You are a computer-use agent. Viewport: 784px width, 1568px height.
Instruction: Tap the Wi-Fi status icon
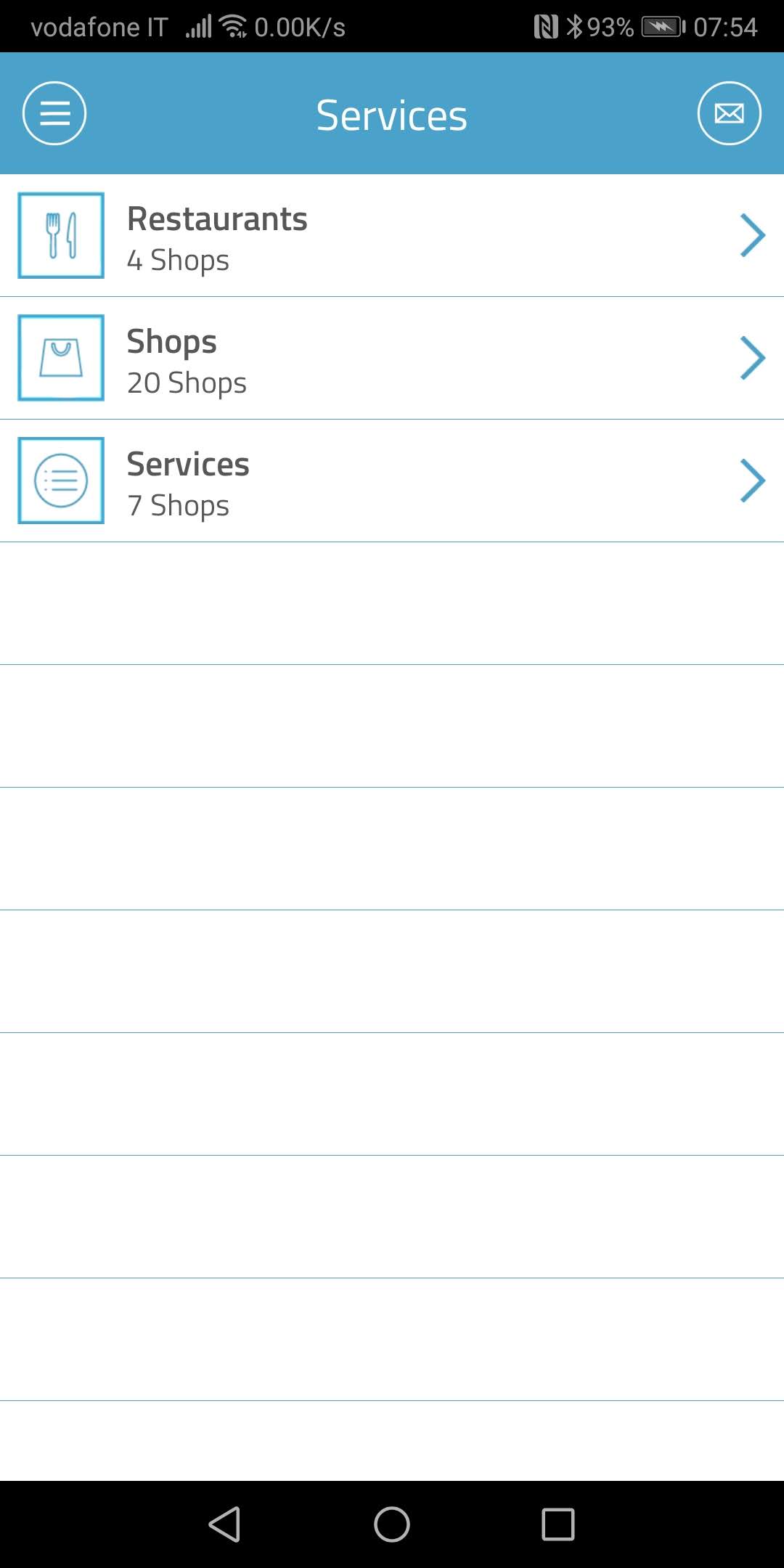234,26
